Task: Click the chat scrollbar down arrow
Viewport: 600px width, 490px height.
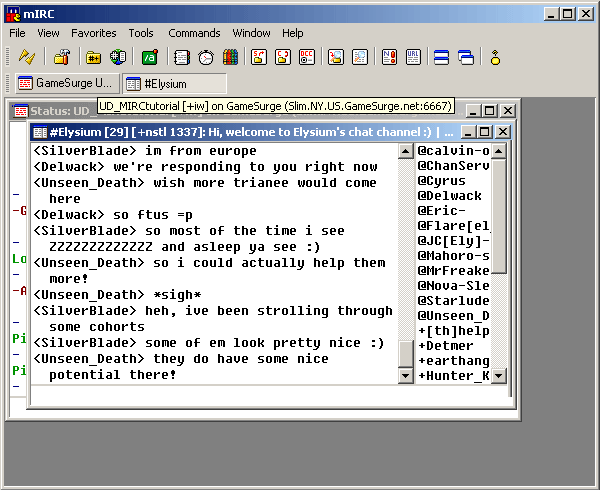Action: tap(405, 375)
